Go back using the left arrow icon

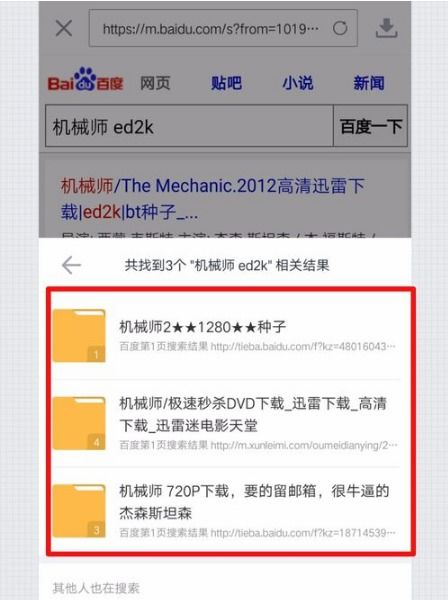pos(72,265)
